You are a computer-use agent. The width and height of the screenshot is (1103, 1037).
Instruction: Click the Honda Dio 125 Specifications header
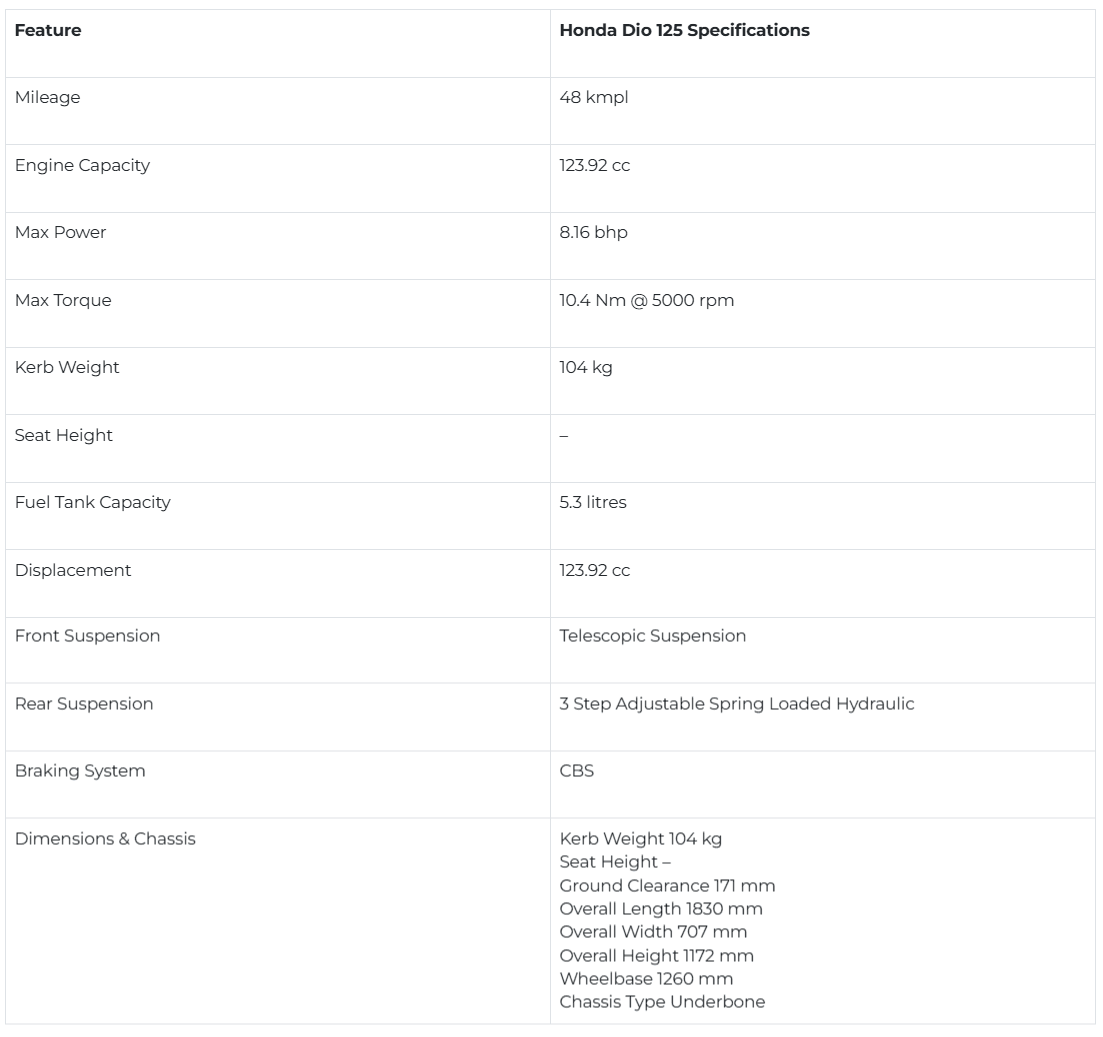coord(684,30)
